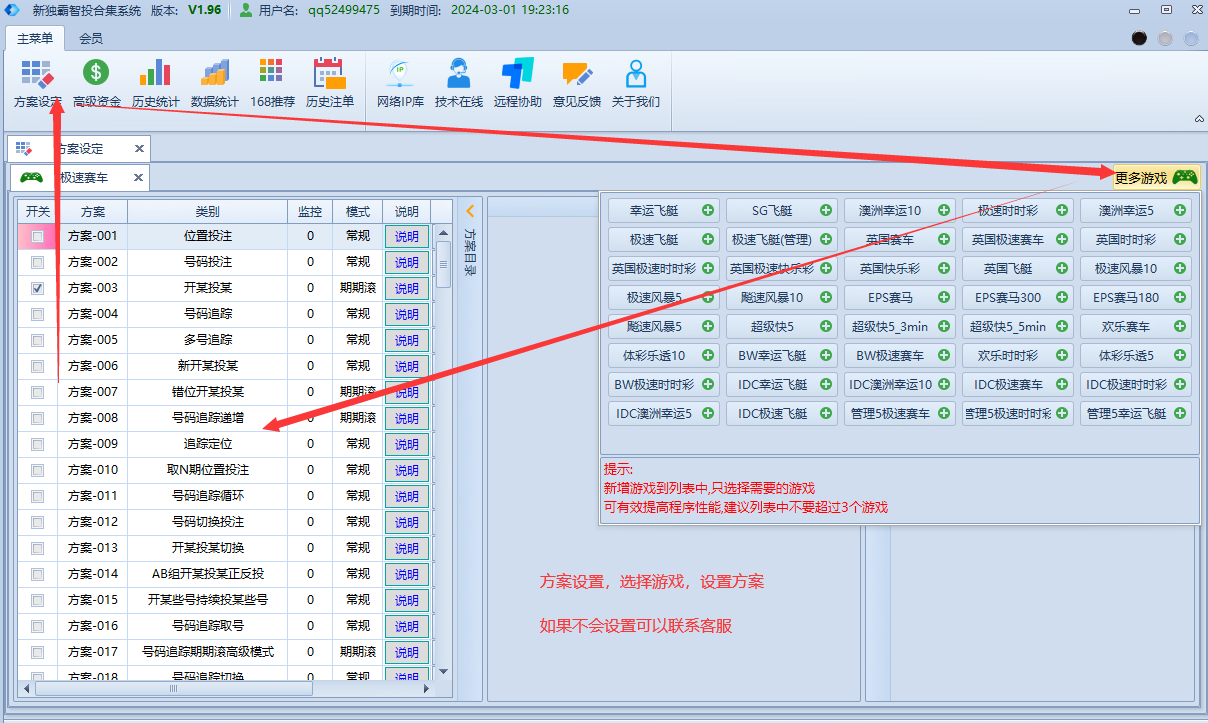Collapse the ribbon with top-right chevron
Image resolution: width=1208 pixels, height=723 pixels.
1199,119
